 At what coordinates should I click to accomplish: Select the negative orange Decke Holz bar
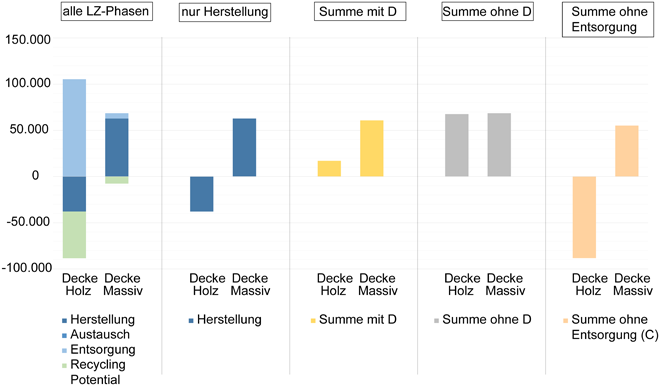pyautogui.click(x=584, y=217)
